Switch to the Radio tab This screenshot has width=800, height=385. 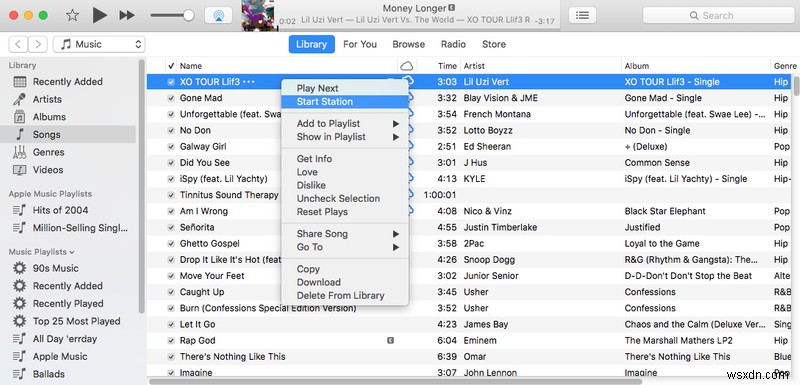click(454, 44)
